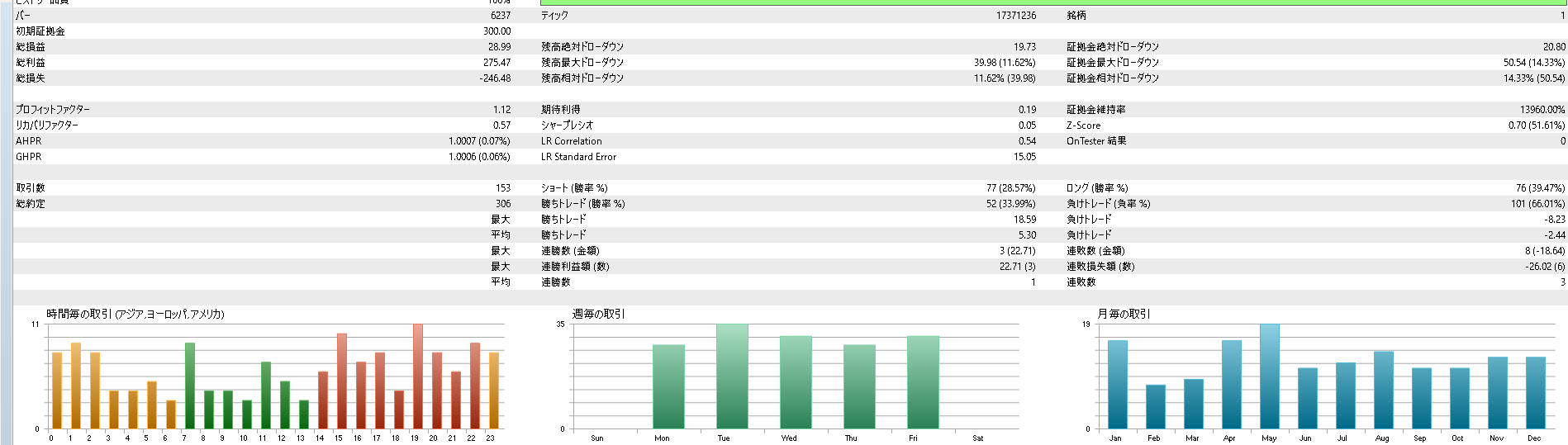This screenshot has width=1568, height=445.
Task: Click the プロフィットファクター label
Action: (x=53, y=110)
